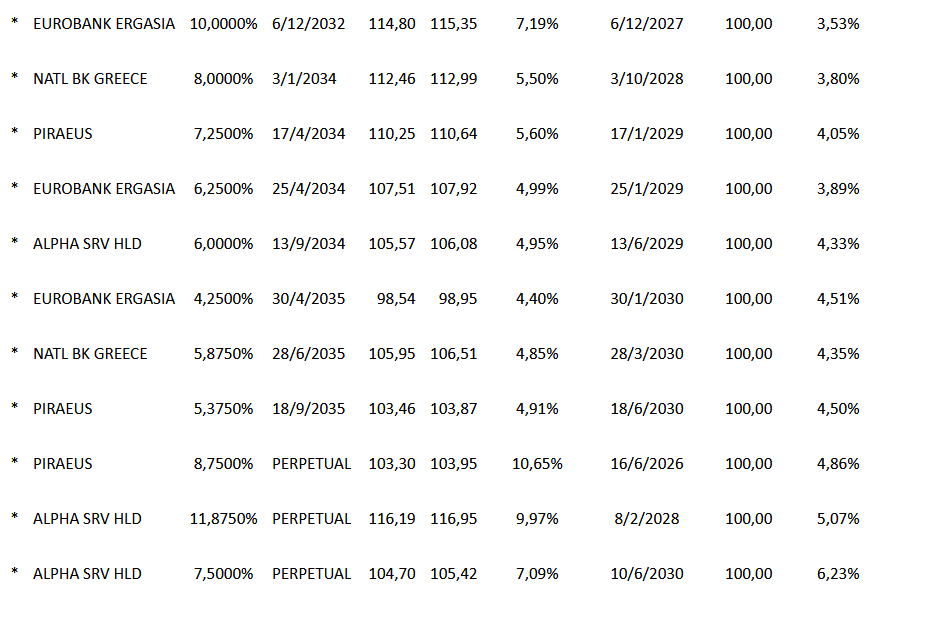The width and height of the screenshot is (937, 643).
Task: Click the price value 112,46
Action: tap(391, 79)
